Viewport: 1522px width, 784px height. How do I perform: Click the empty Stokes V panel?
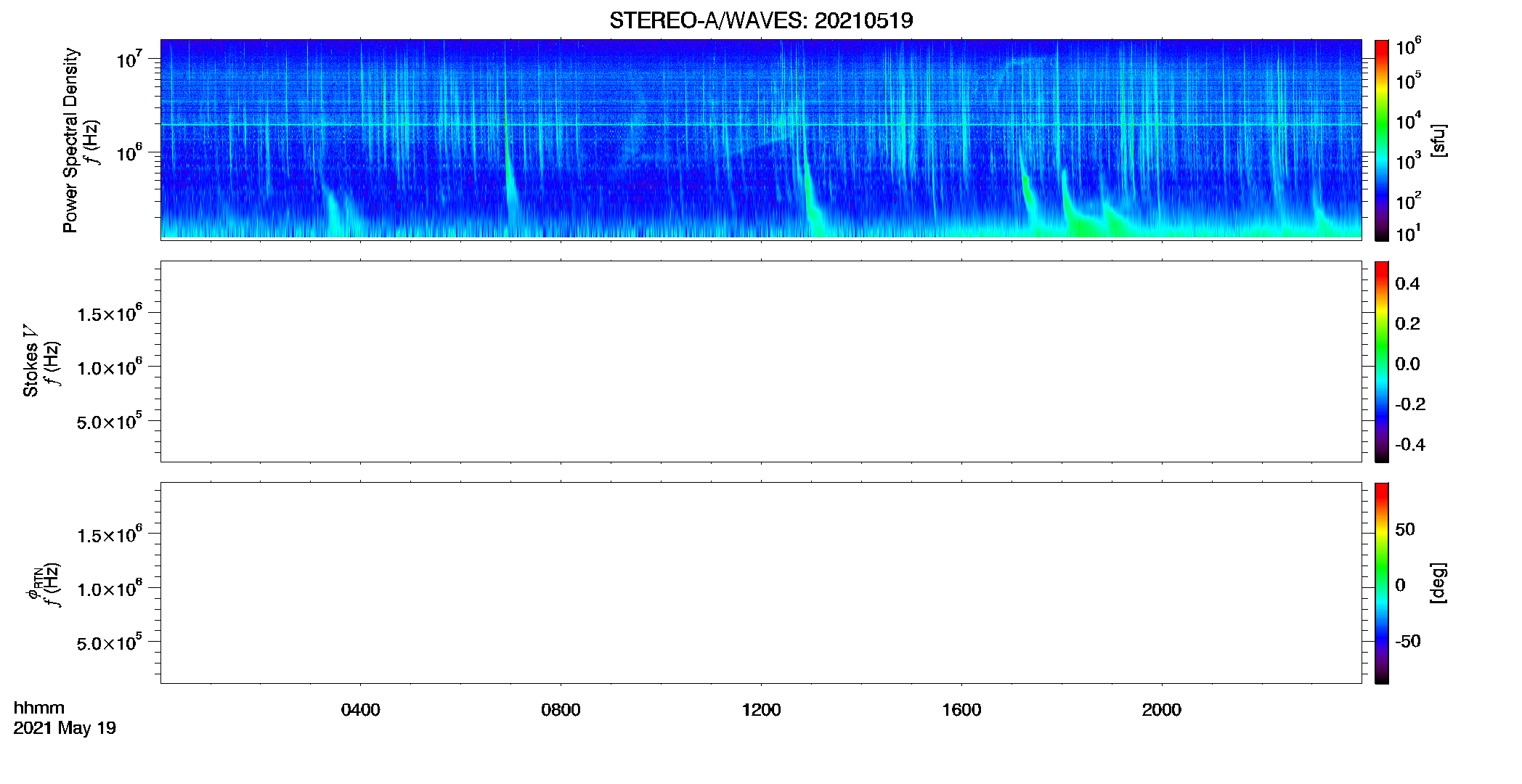tap(761, 362)
